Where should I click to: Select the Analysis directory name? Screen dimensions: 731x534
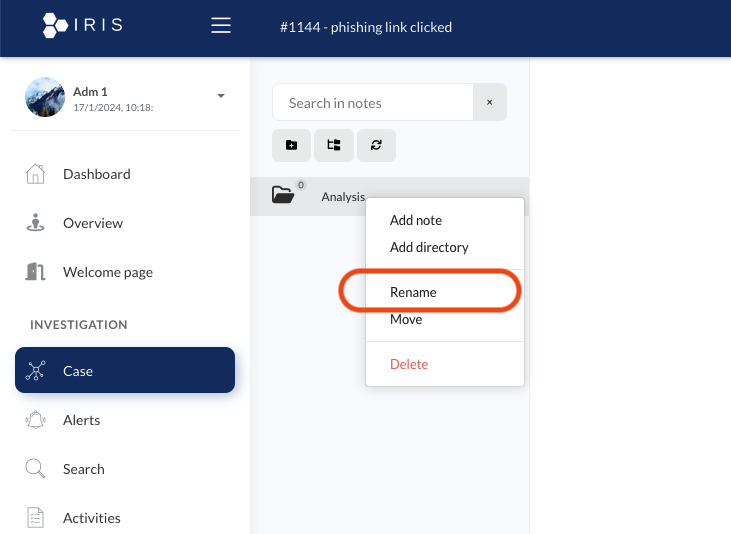click(x=343, y=197)
